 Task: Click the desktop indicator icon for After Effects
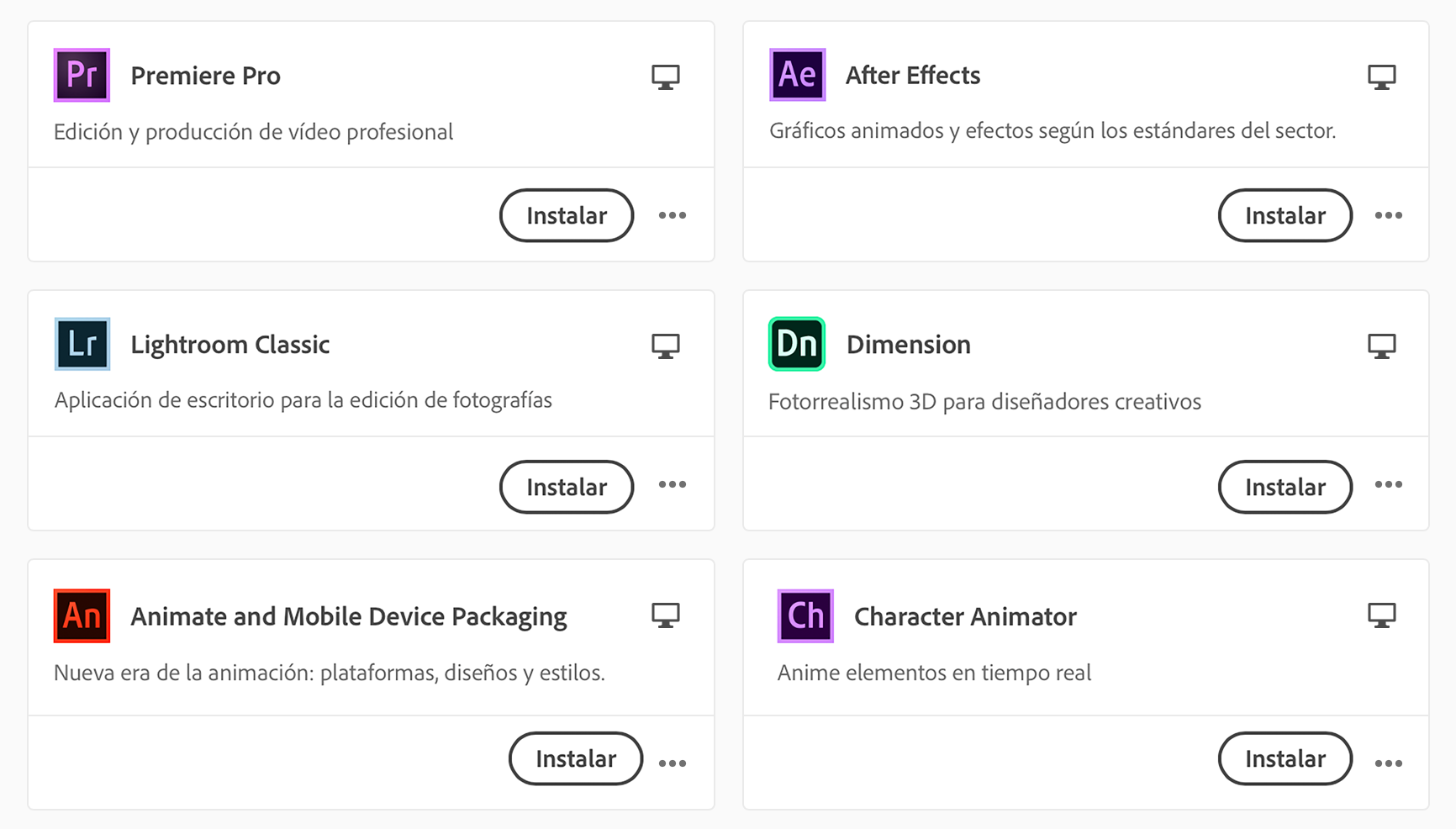tap(1382, 76)
